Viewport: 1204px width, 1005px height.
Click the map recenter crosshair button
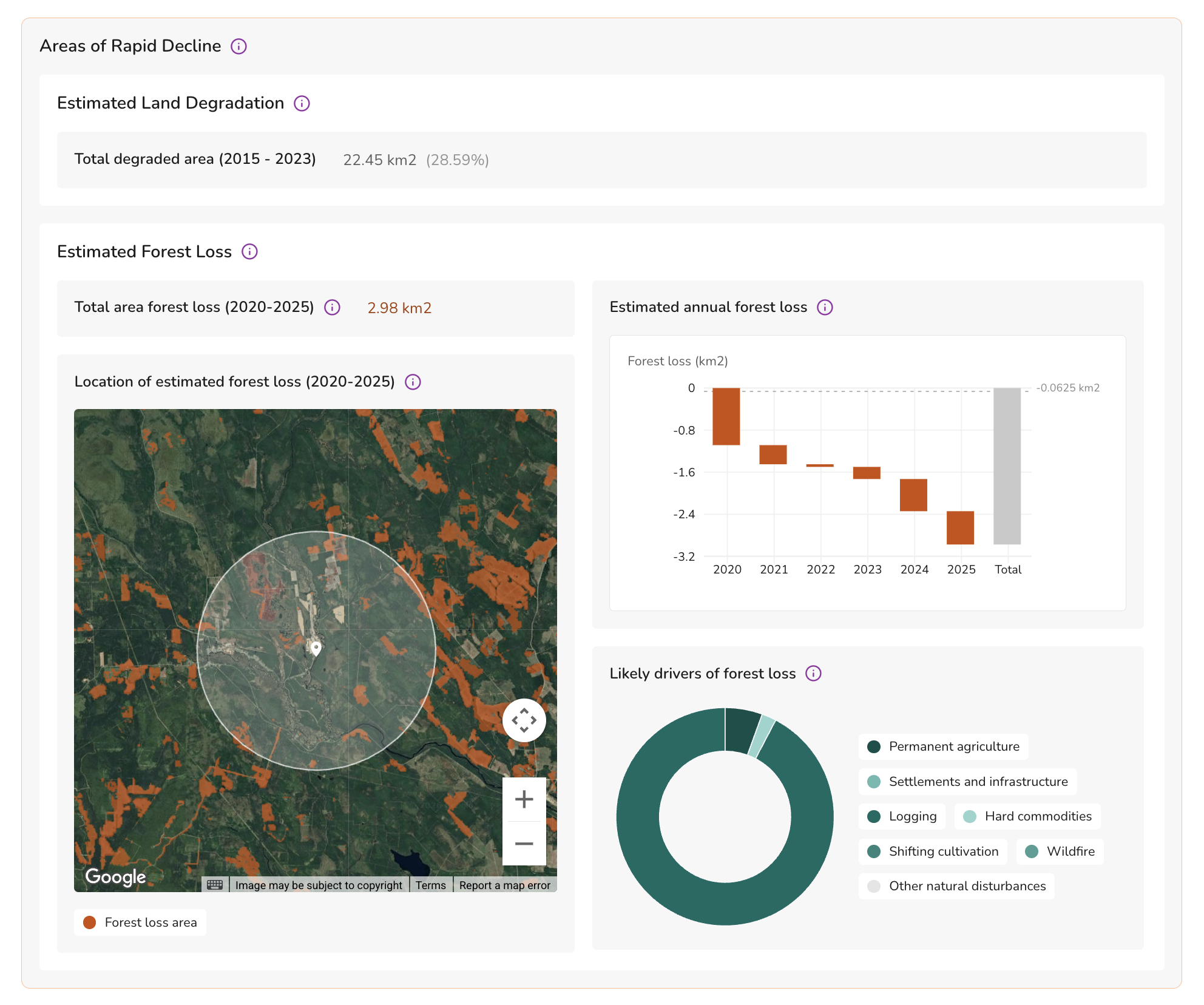524,720
